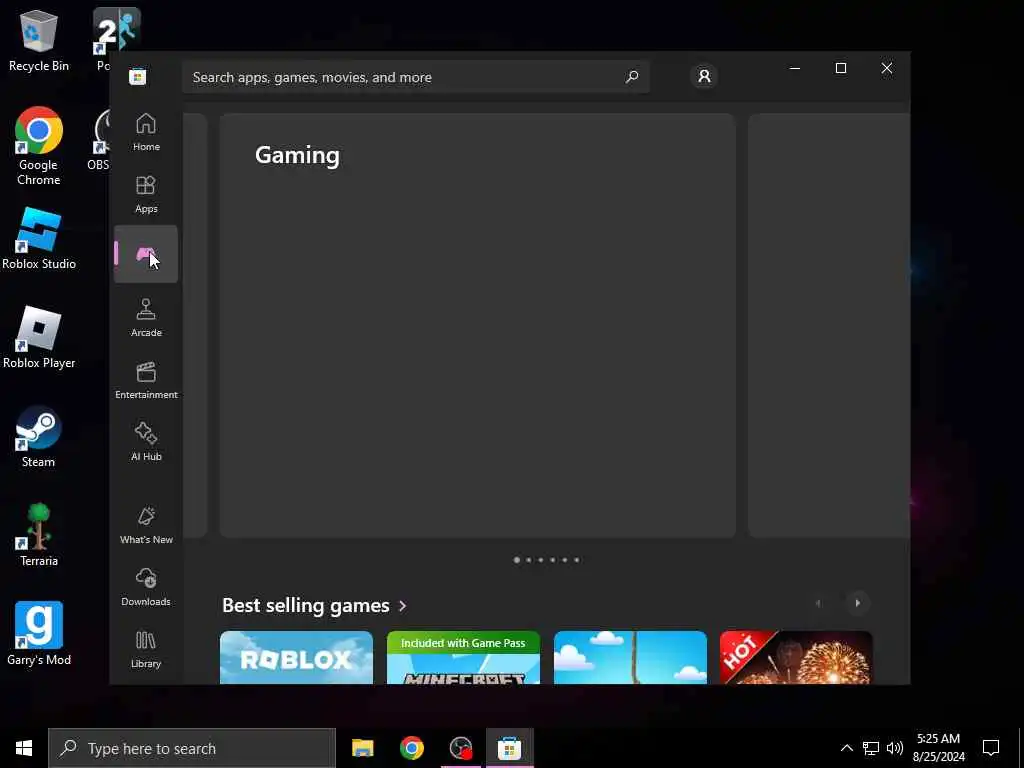
Task: Maximize the Microsoft Store window
Action: click(840, 68)
